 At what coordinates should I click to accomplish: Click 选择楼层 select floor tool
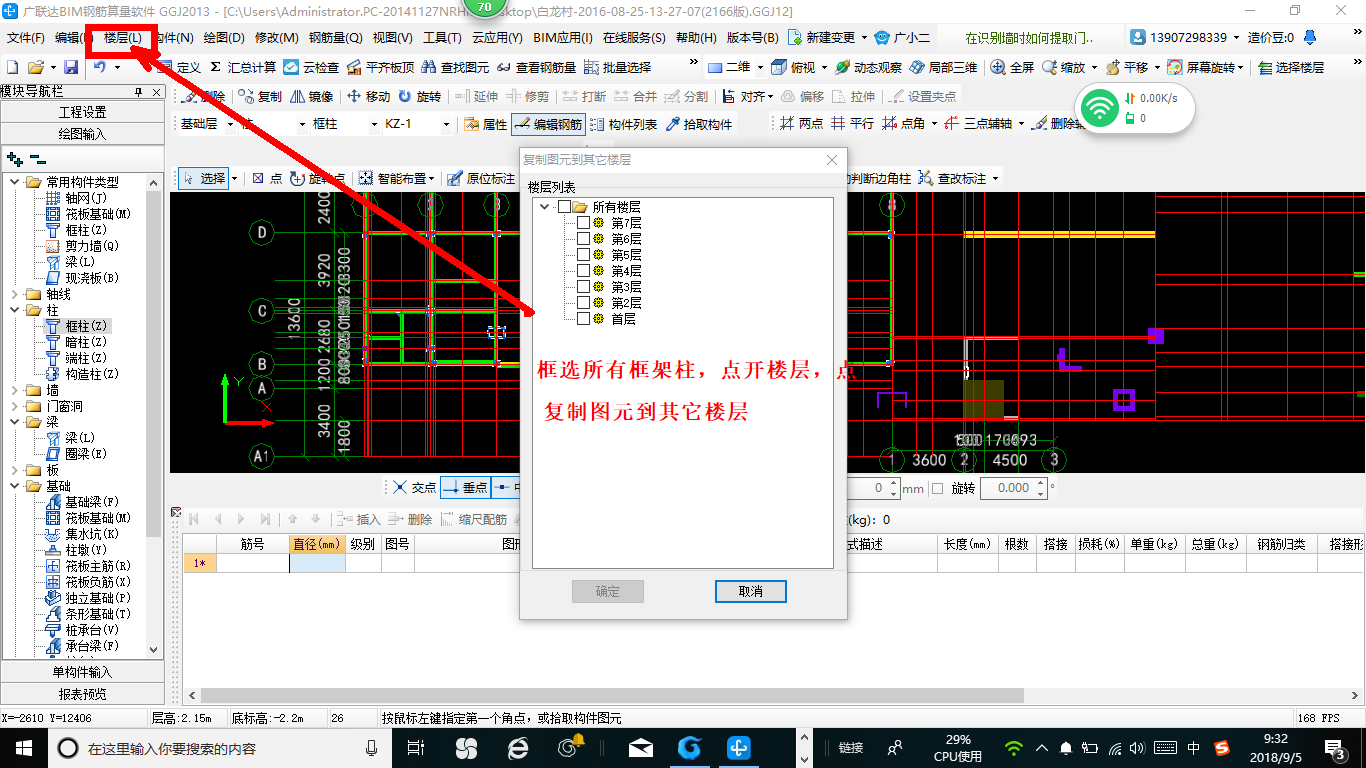coord(1291,67)
